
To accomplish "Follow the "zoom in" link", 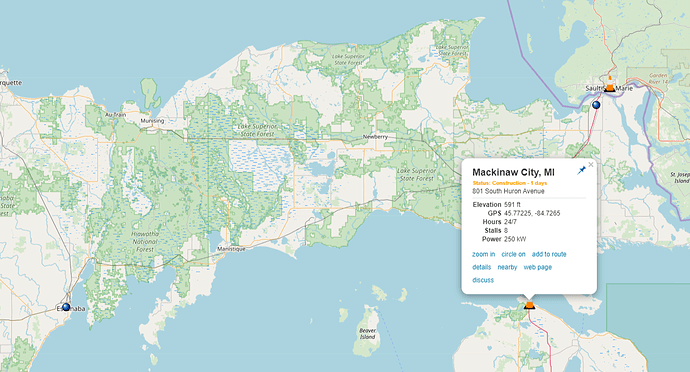I will coord(483,254).
